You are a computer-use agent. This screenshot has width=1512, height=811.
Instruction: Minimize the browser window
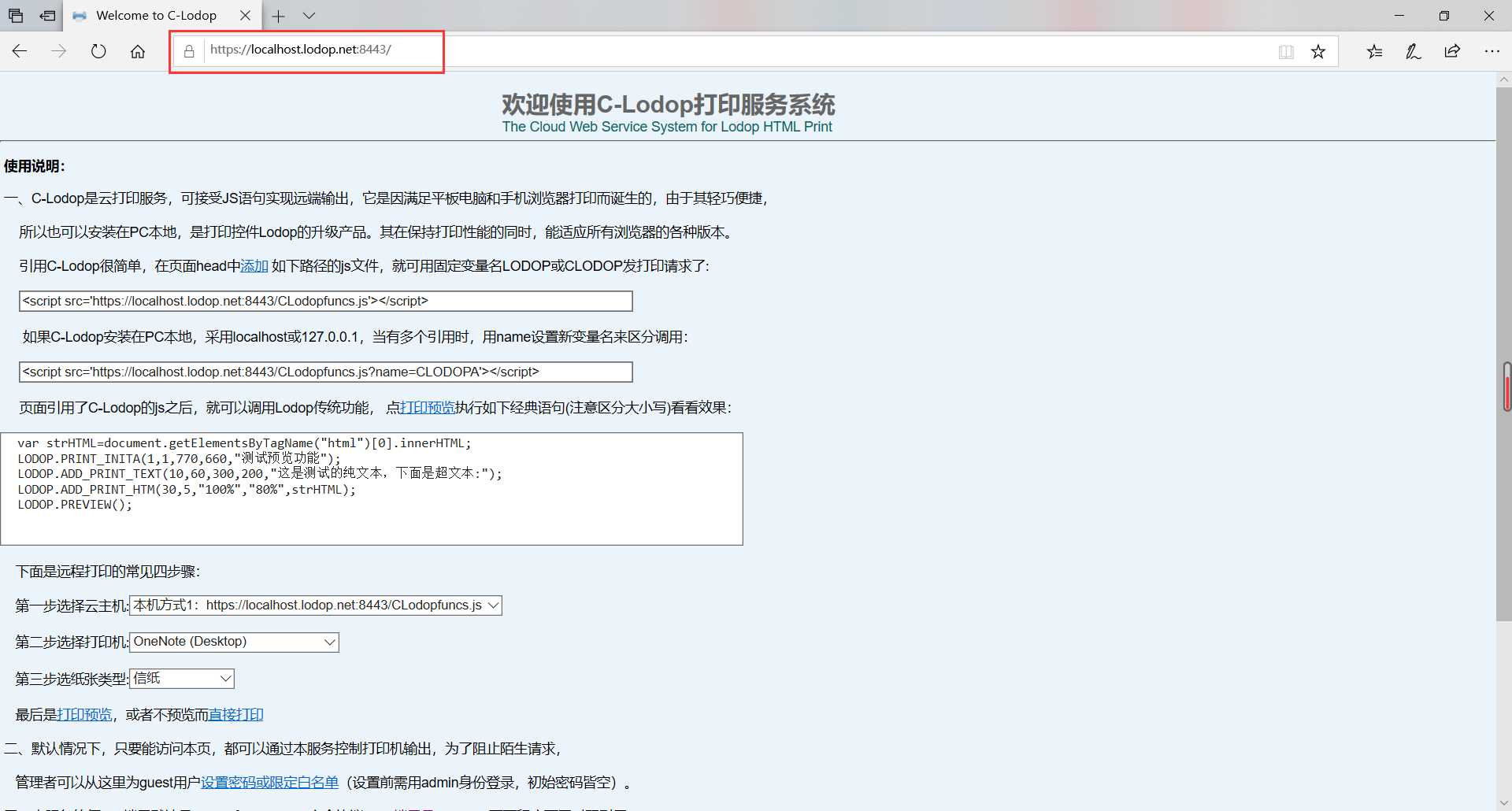pyautogui.click(x=1399, y=16)
